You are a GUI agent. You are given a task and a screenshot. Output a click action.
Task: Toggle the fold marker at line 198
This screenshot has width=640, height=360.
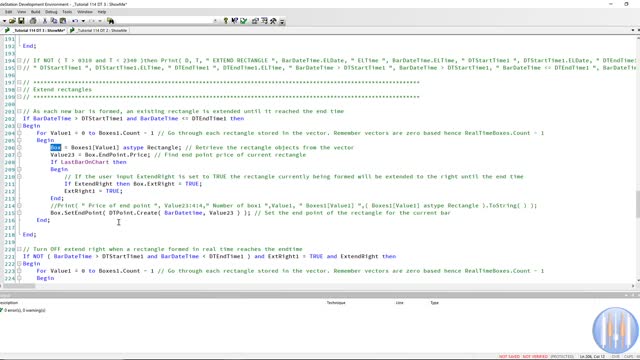click(x=19, y=89)
